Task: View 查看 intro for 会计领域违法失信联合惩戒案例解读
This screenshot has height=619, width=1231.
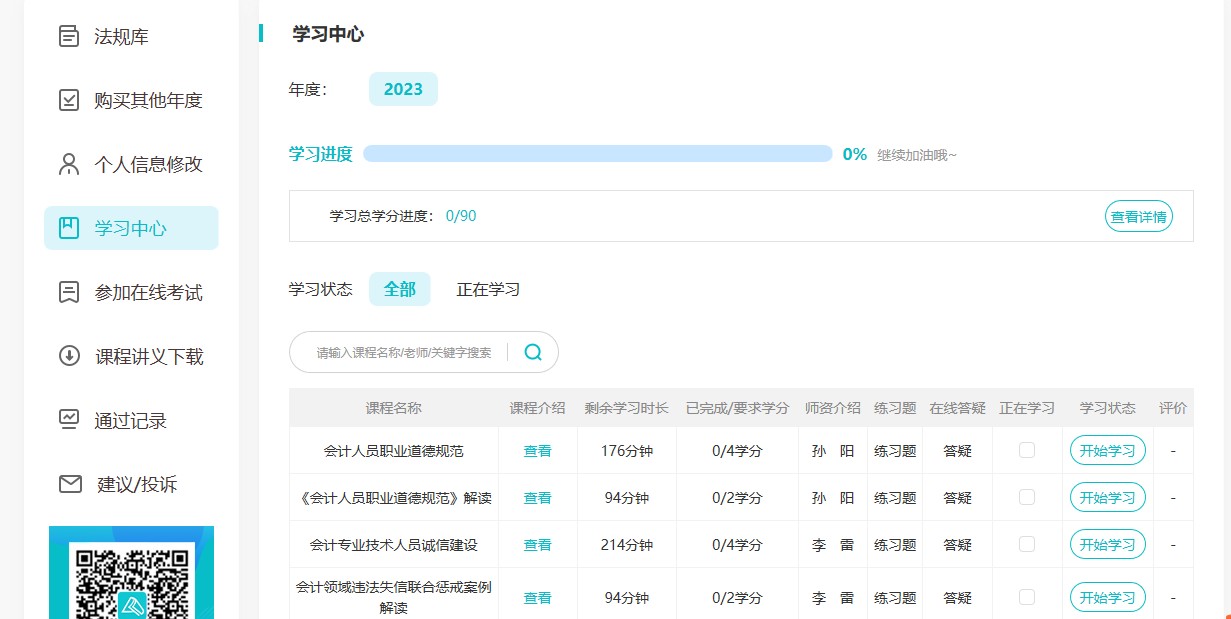Action: pyautogui.click(x=537, y=598)
